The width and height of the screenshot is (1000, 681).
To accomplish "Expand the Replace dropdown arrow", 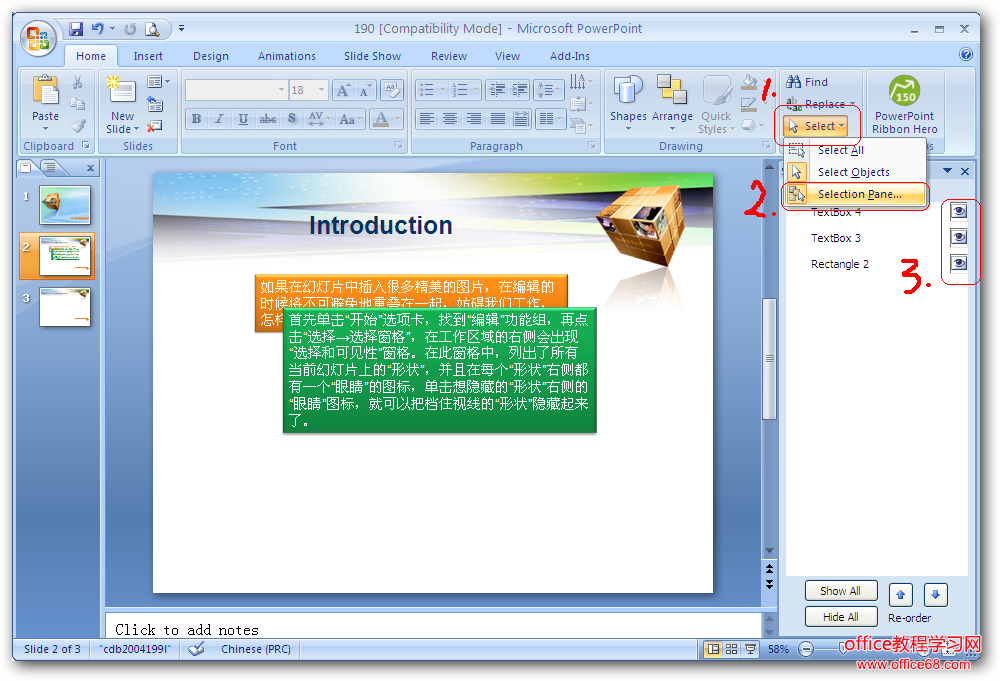I will click(x=853, y=104).
